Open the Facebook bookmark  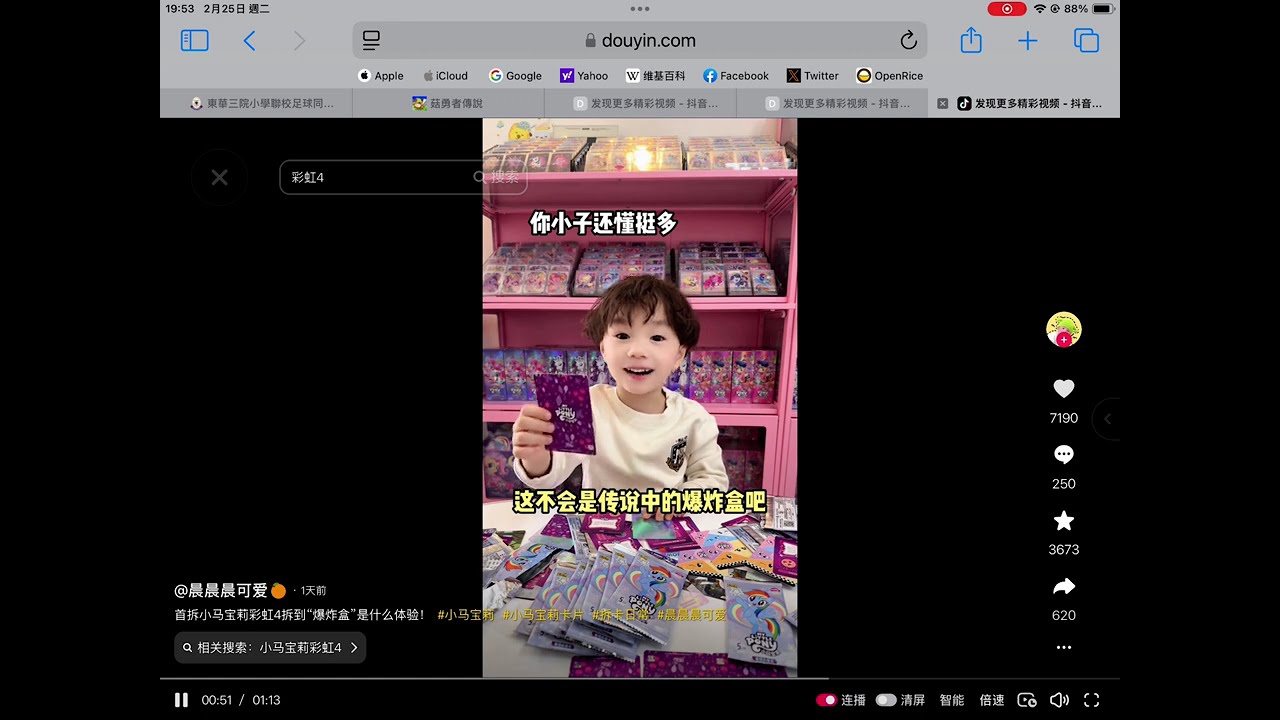click(736, 76)
